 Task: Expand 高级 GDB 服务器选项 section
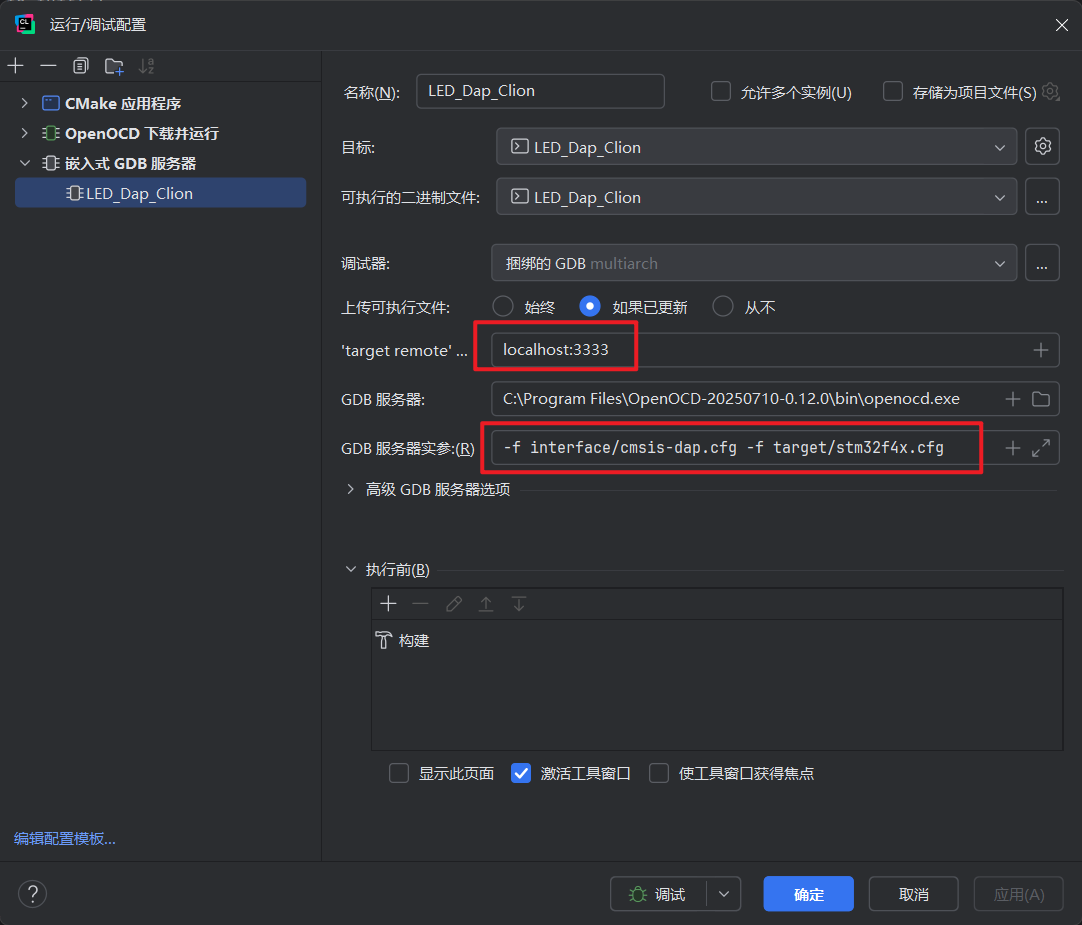point(351,489)
